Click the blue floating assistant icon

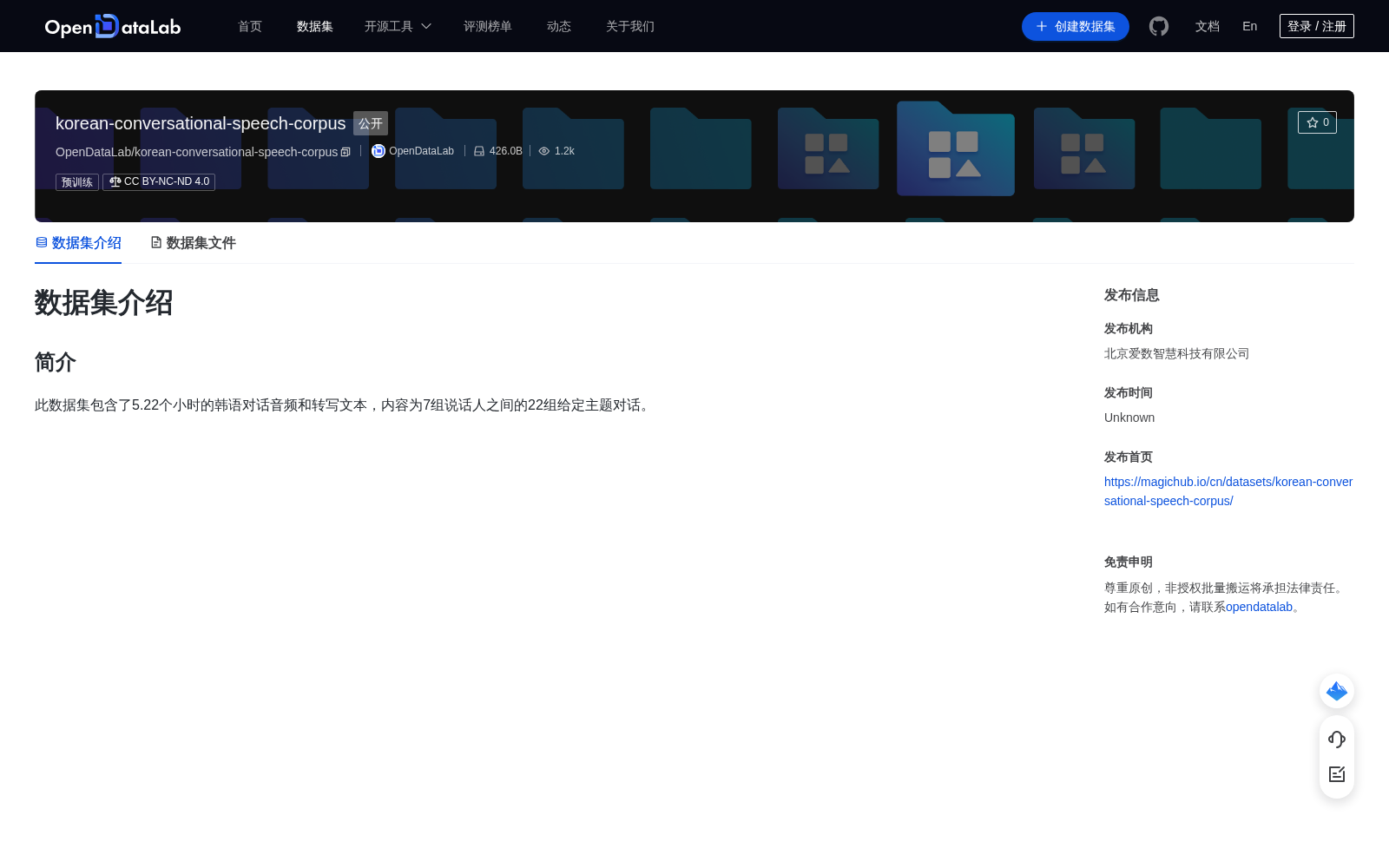click(1337, 691)
